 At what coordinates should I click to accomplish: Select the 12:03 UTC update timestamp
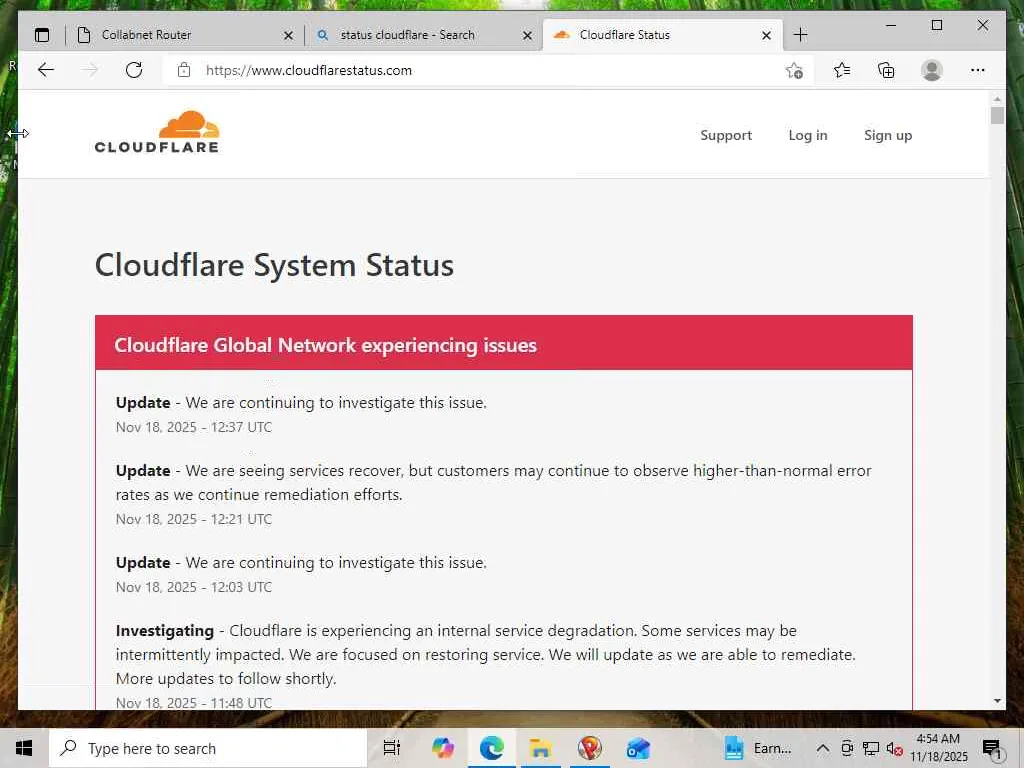[x=194, y=587]
